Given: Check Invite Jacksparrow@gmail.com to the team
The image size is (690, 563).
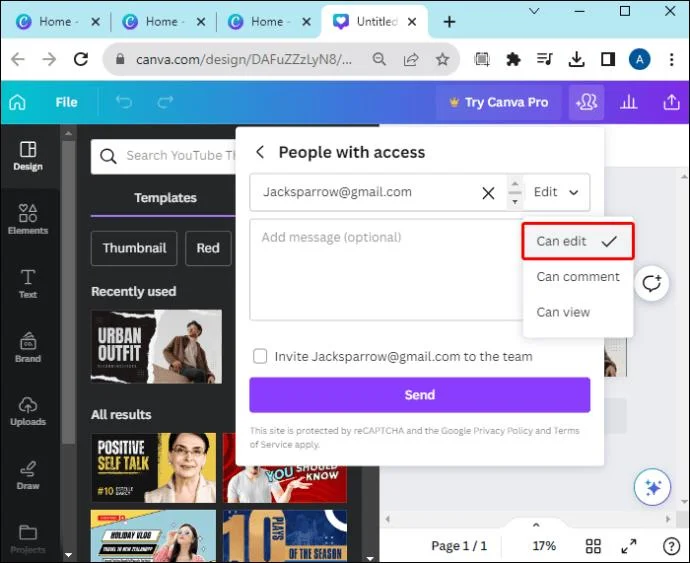Looking at the screenshot, I should pyautogui.click(x=260, y=356).
